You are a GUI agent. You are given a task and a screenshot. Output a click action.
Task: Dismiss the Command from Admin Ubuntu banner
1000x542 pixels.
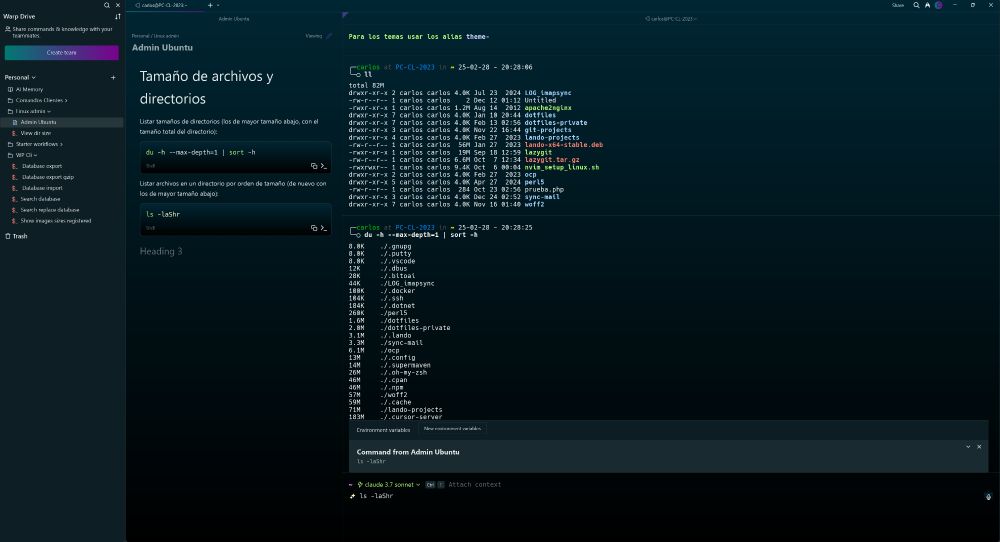click(x=979, y=447)
